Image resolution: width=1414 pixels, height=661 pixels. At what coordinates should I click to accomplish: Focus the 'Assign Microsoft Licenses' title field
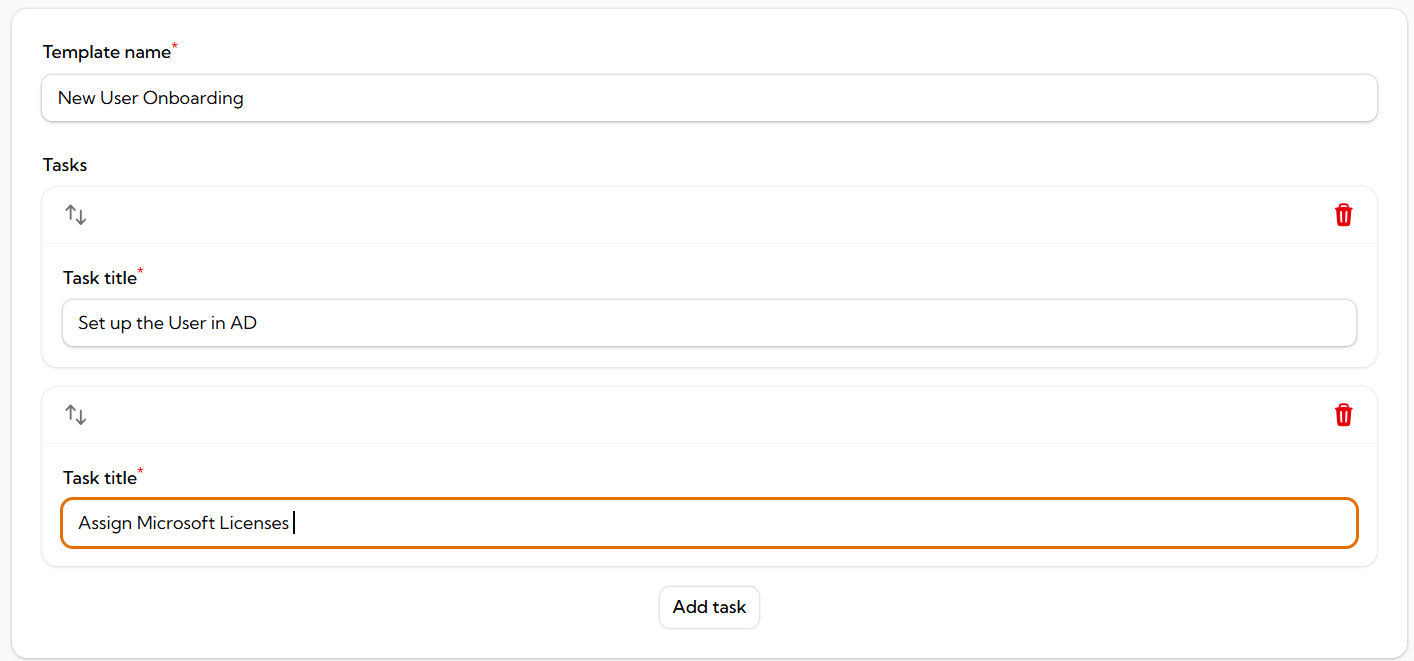point(709,522)
